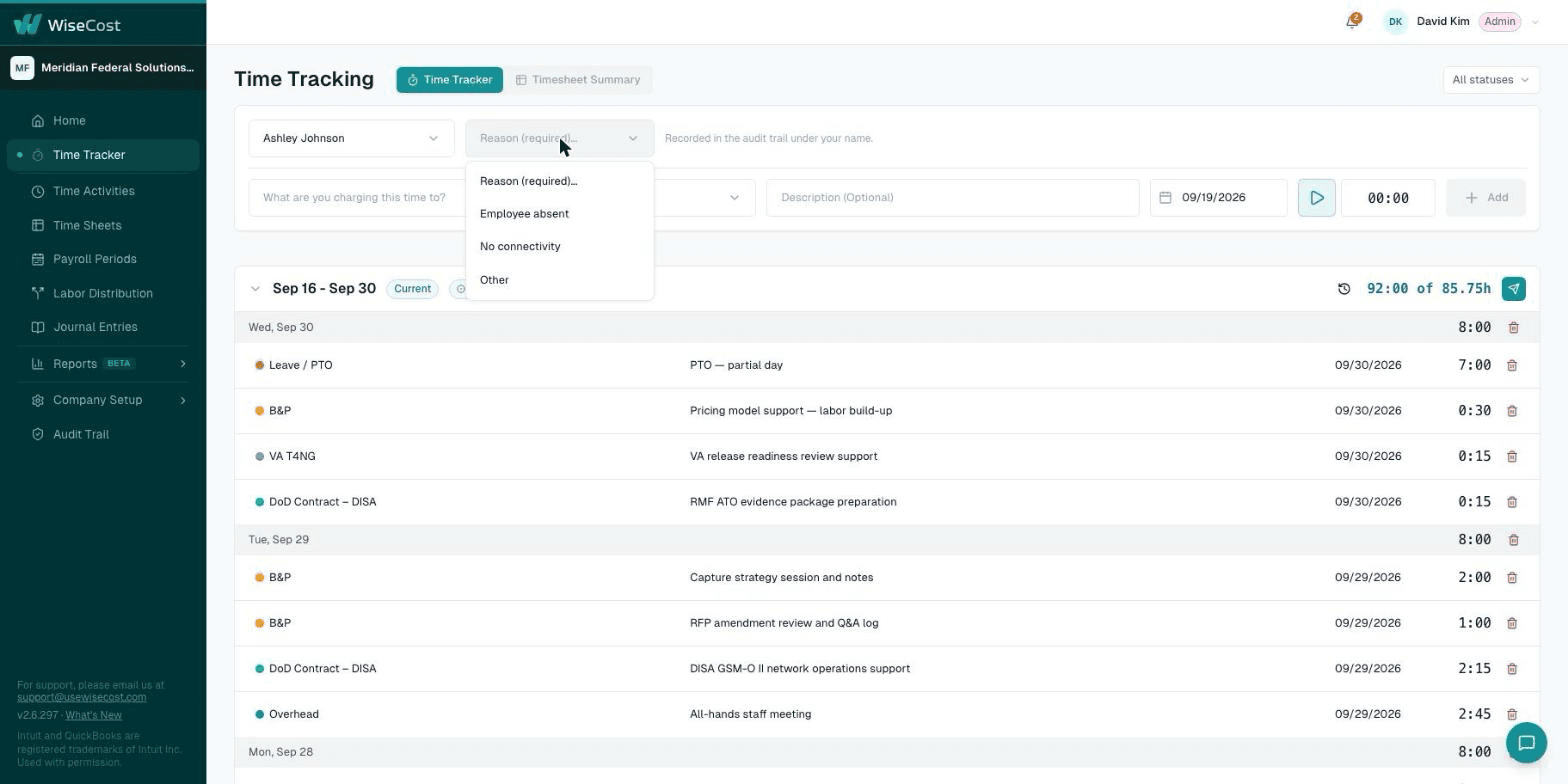Click the Add entry button
The image size is (1568, 784).
click(1486, 198)
